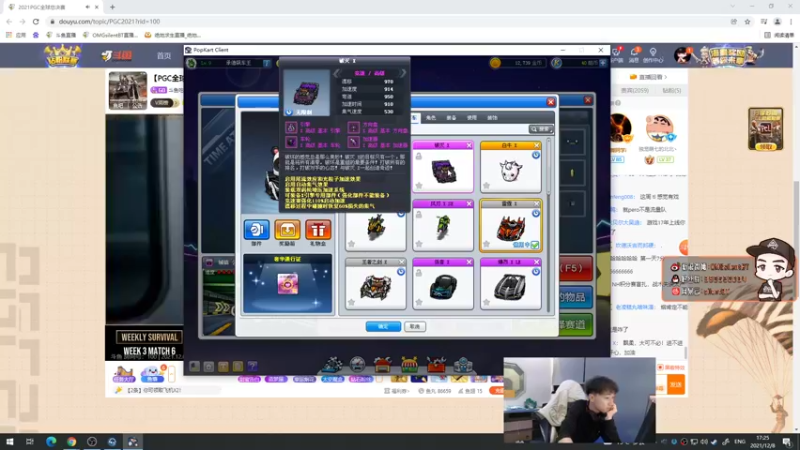Click the clock icon on red-orange kart
The width and height of the screenshot is (800, 450).
536,213
